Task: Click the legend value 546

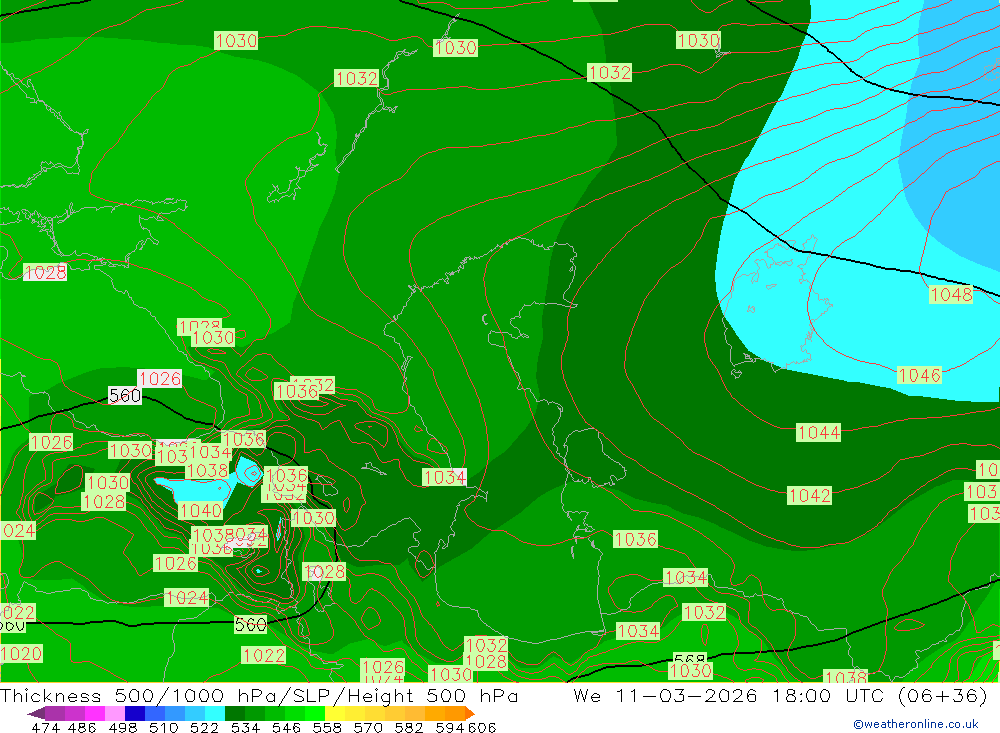Action: pos(286,727)
